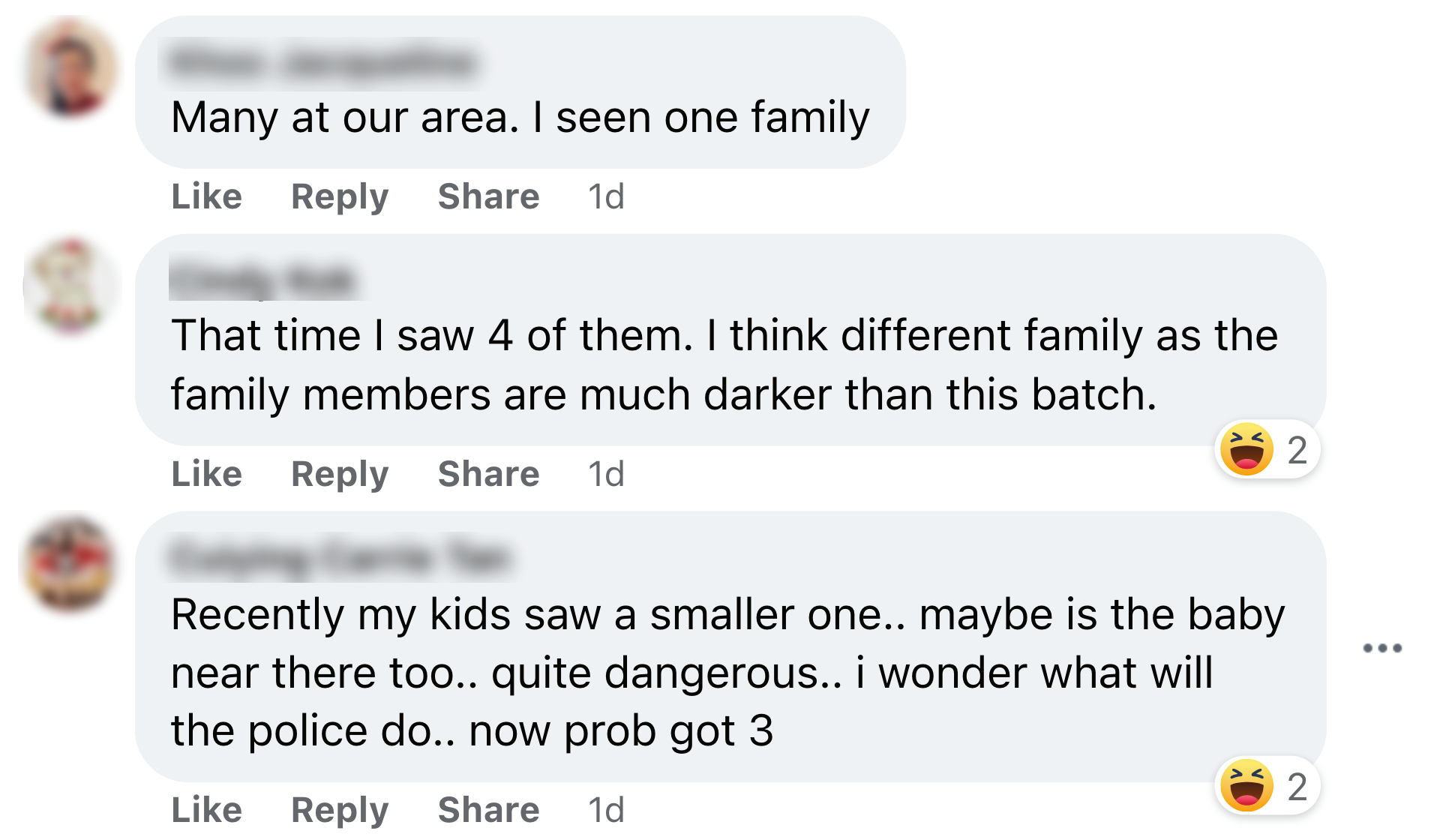Open the 1d timestamp of the first comment
Viewport: 1431px width, 840px height.
coord(605,196)
